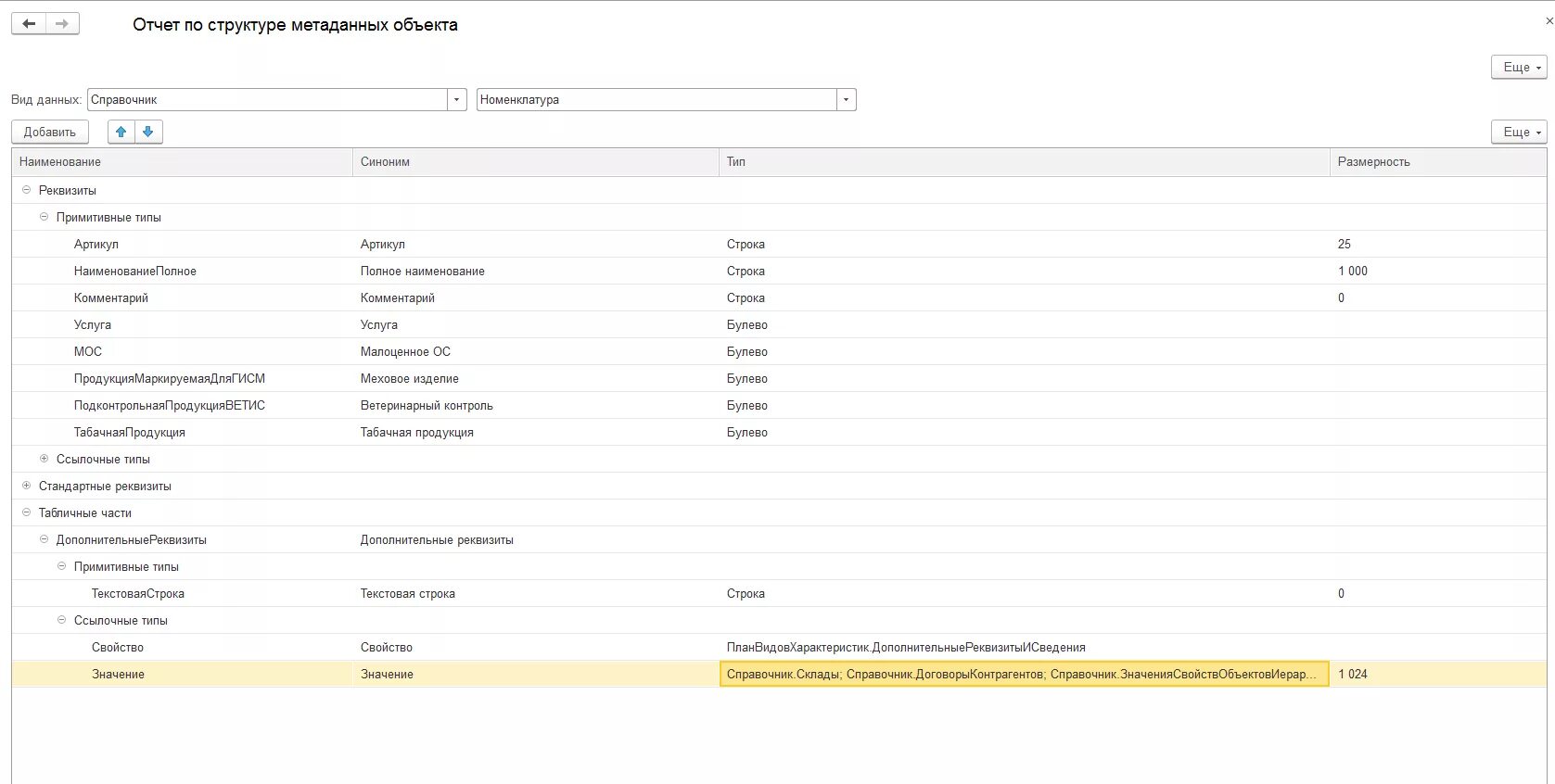Open the top Еще menu

pyautogui.click(x=1518, y=67)
